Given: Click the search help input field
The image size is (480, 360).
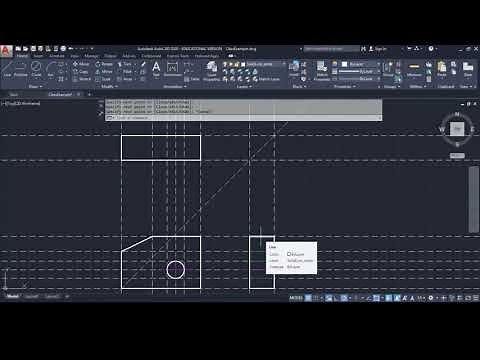Looking at the screenshot, I should pos(331,49).
